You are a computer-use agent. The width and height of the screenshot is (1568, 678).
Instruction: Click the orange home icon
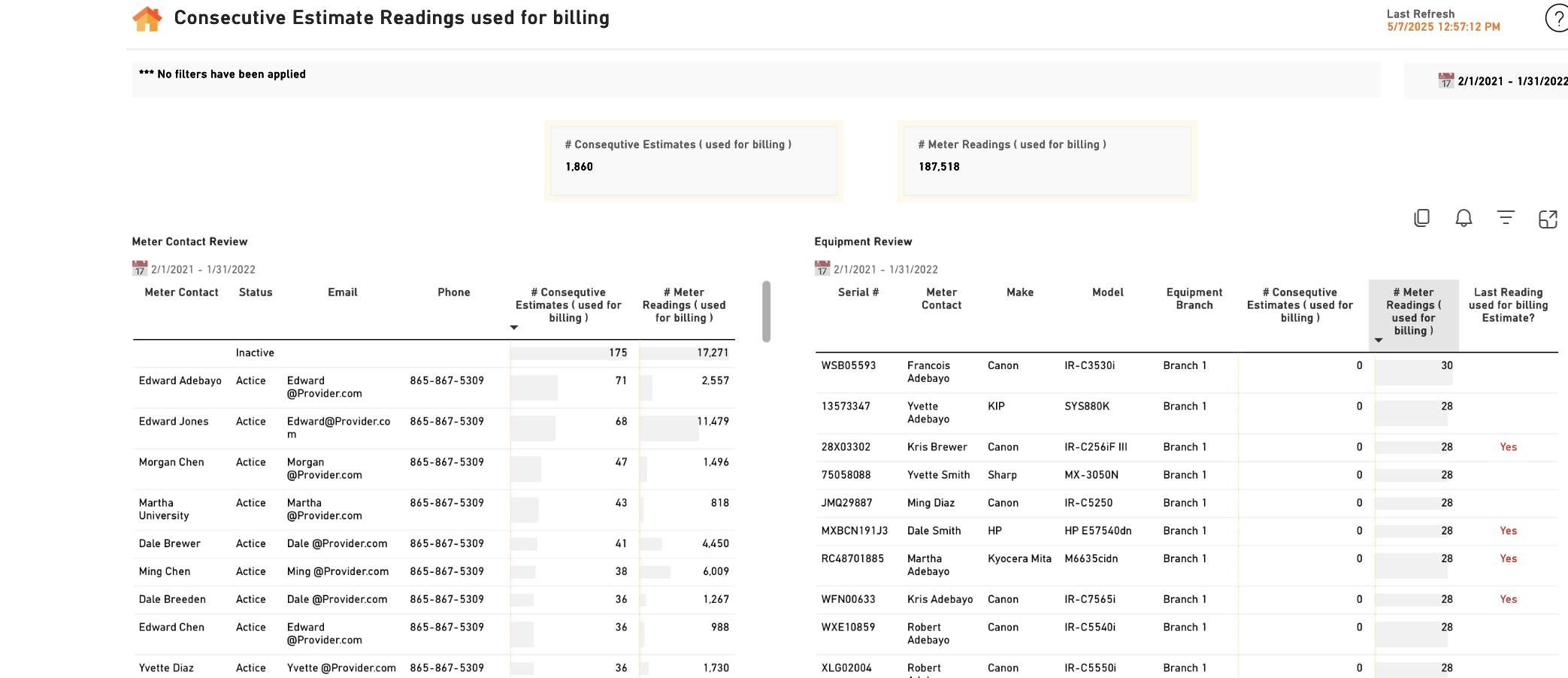pos(147,19)
